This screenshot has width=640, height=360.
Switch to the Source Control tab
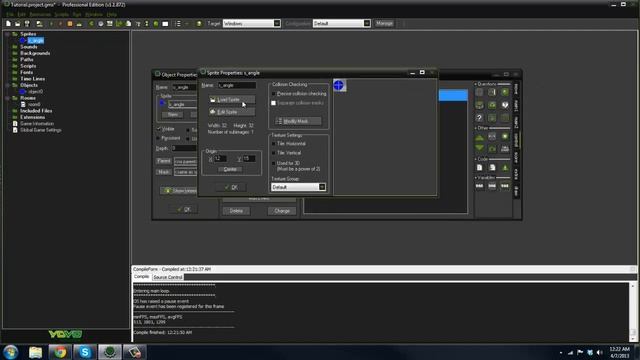168,277
